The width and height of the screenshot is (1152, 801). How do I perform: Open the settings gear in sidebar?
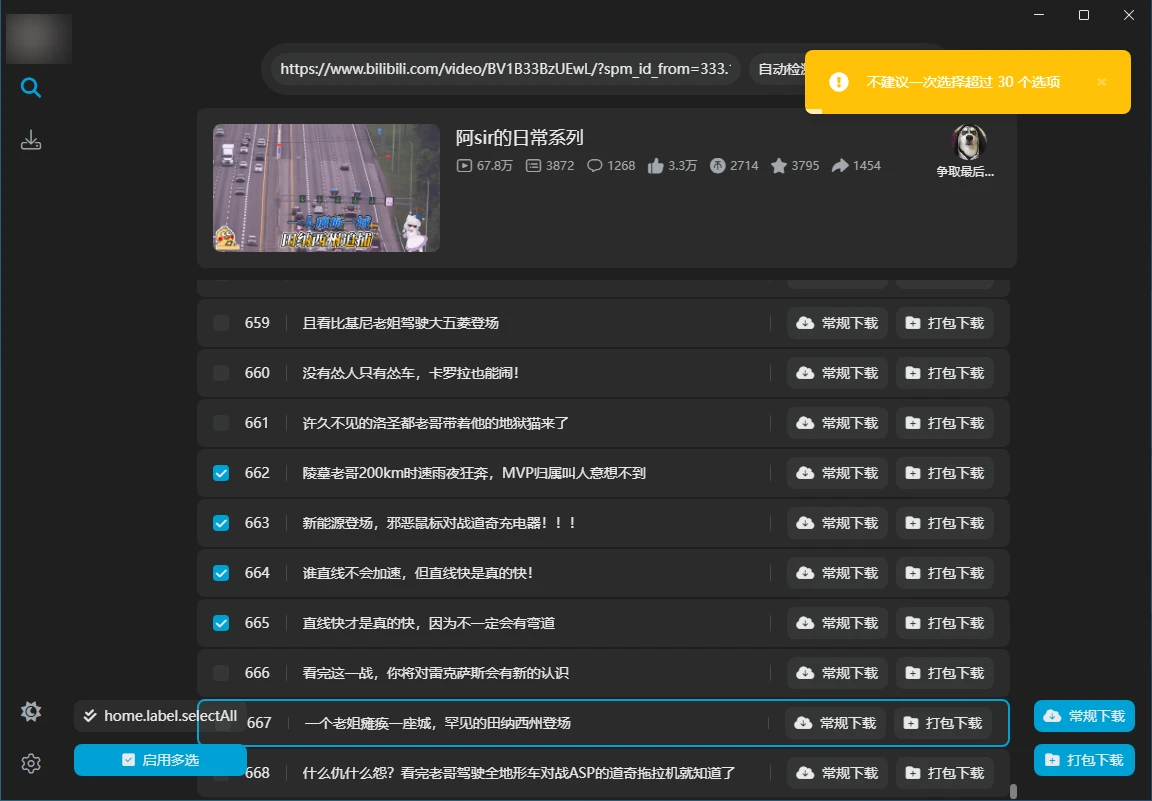pyautogui.click(x=31, y=764)
